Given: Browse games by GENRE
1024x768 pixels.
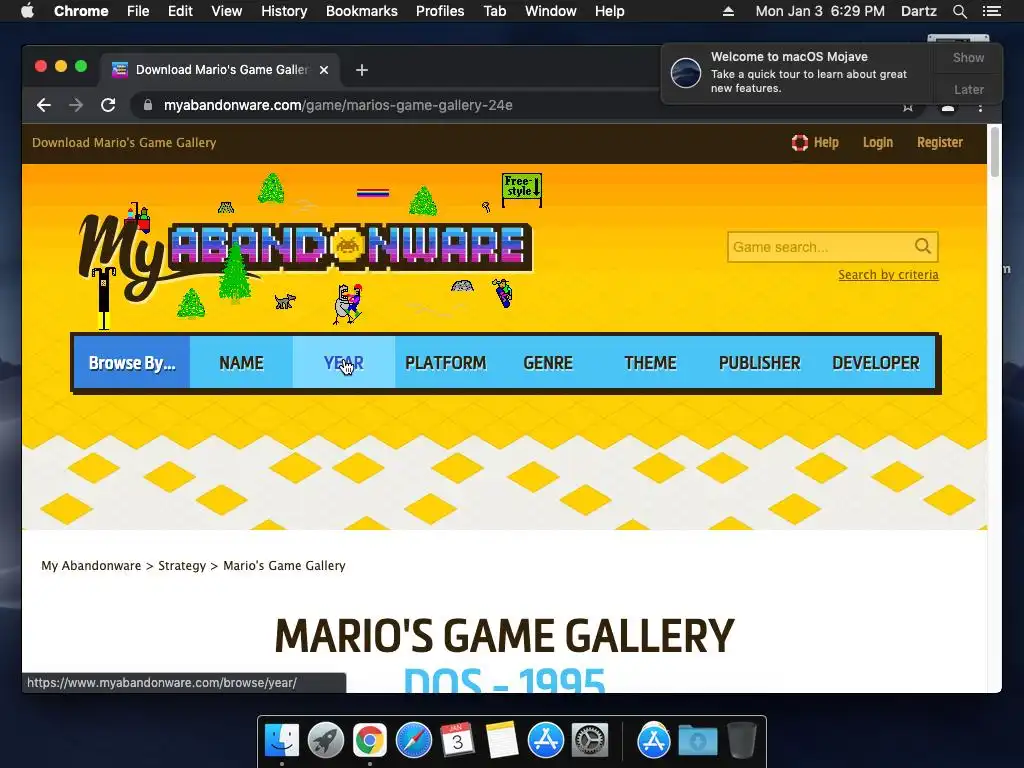Looking at the screenshot, I should [x=548, y=363].
